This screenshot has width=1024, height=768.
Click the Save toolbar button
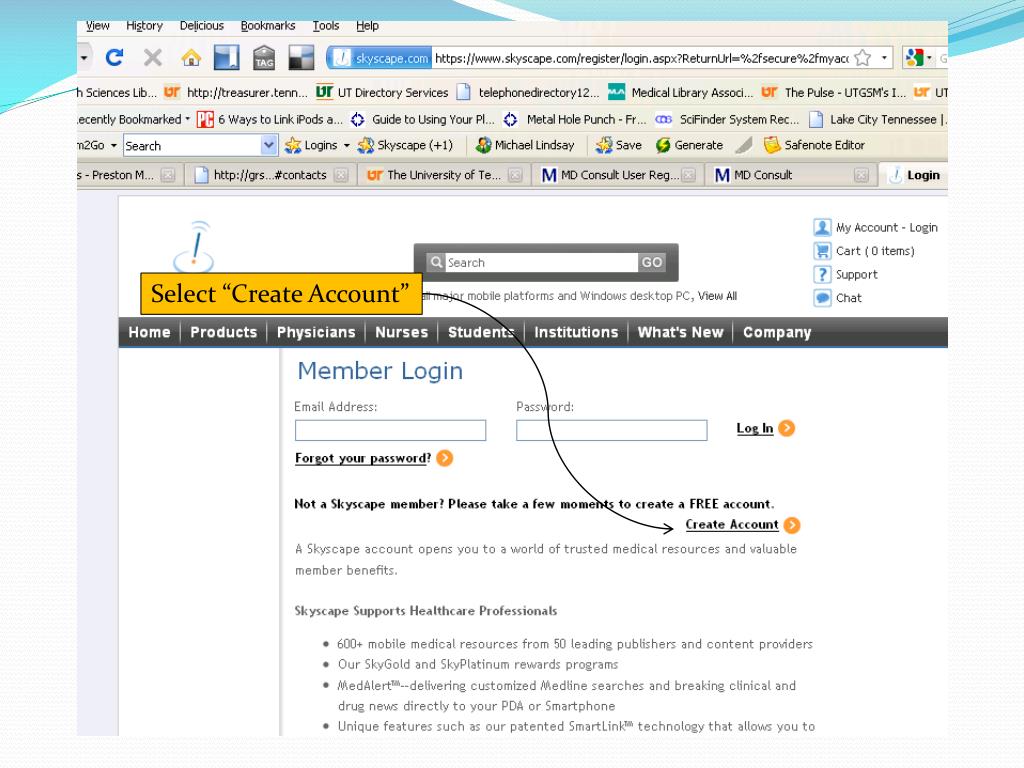click(618, 145)
